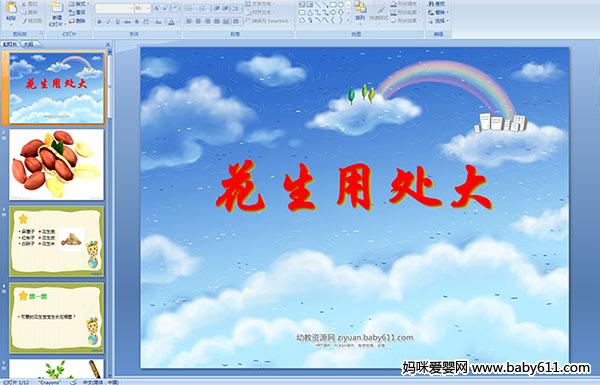Click the Text Shadow icon

coord(136,22)
